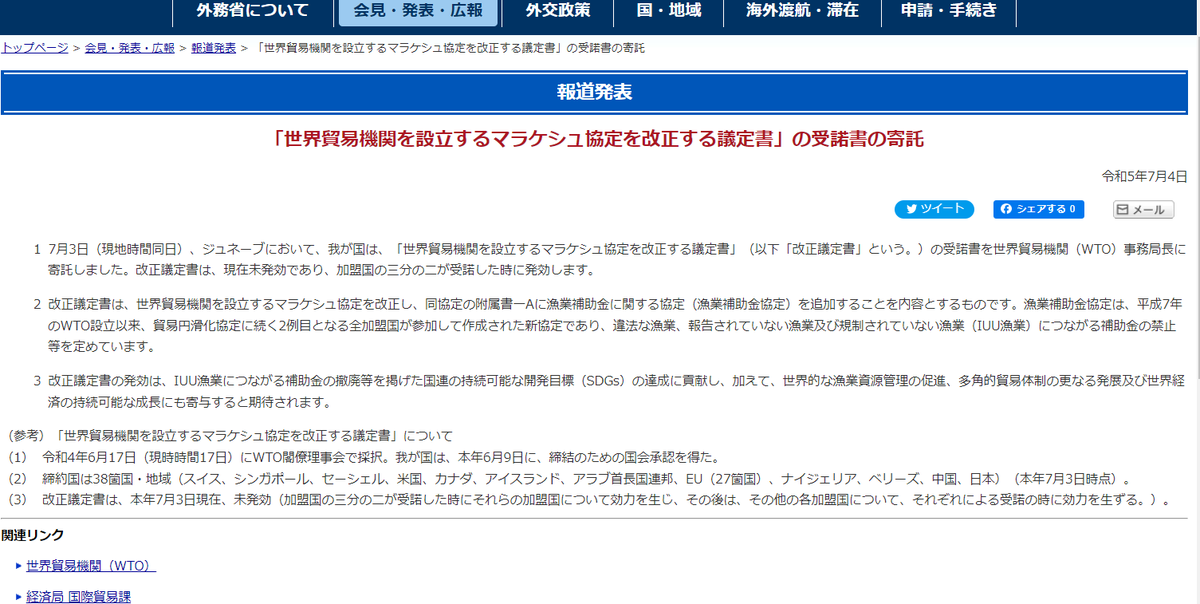Click the 報道発表 blue header banner
This screenshot has height=604, width=1200.
coord(594,93)
